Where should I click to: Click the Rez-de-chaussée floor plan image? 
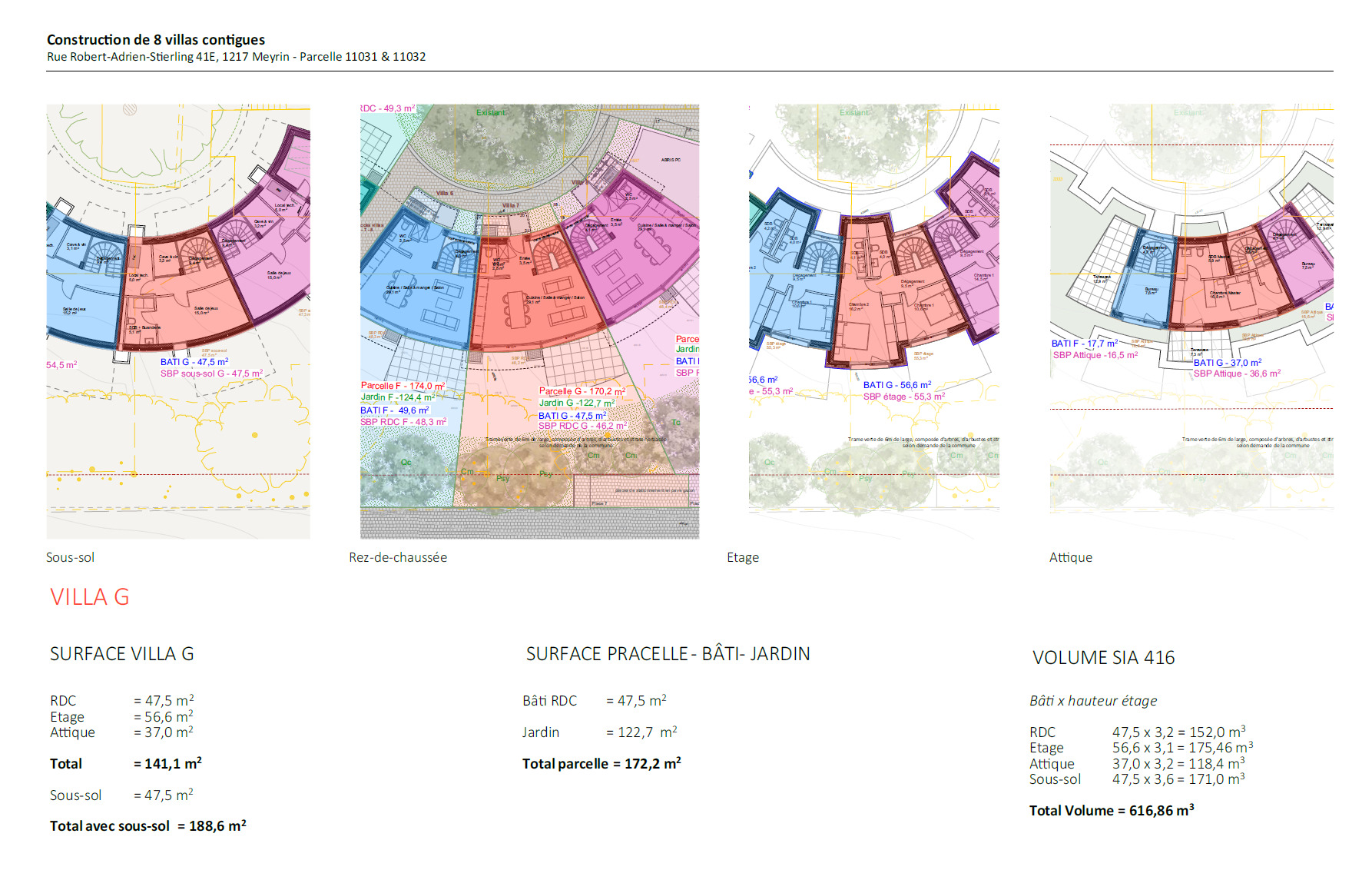point(529,321)
